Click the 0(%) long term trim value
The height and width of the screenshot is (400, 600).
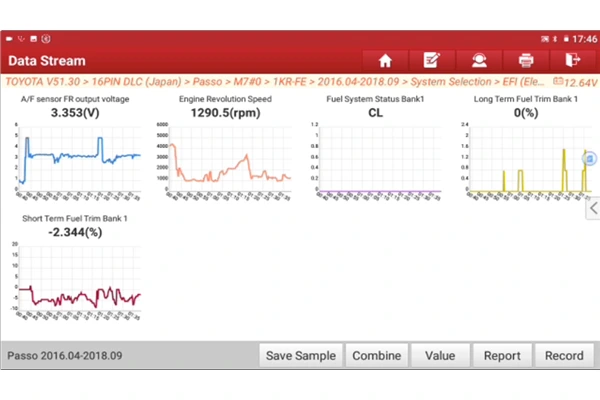(x=526, y=113)
